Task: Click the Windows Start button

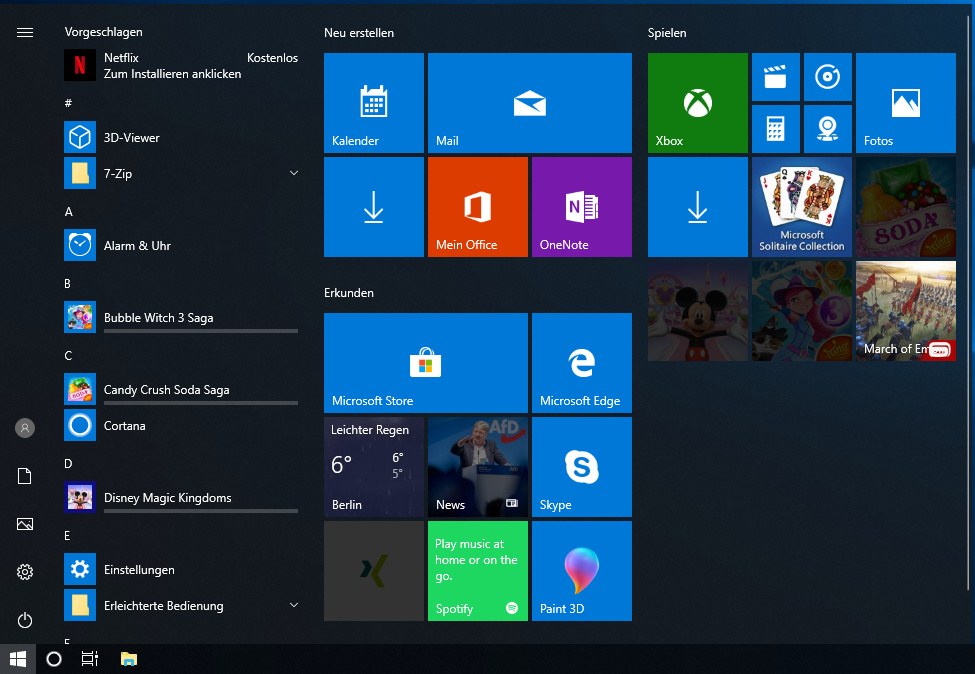Action: click(18, 659)
